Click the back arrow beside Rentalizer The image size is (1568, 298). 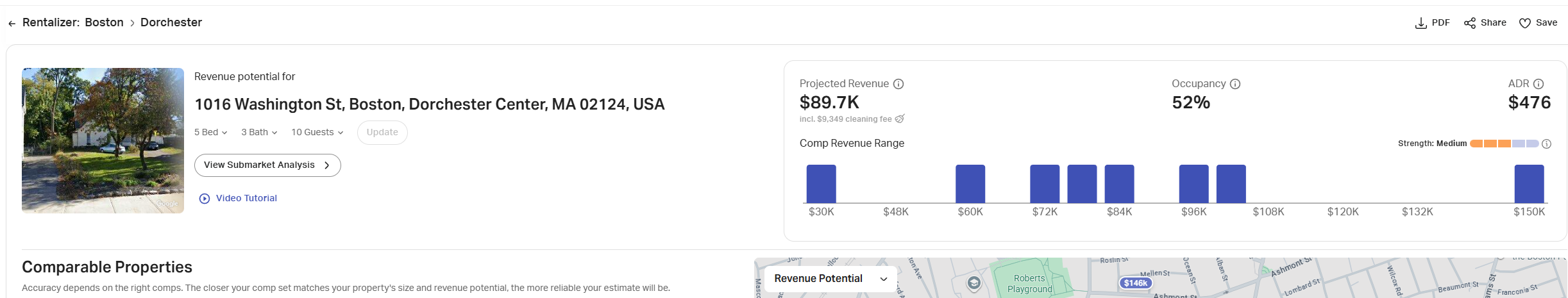coord(12,23)
